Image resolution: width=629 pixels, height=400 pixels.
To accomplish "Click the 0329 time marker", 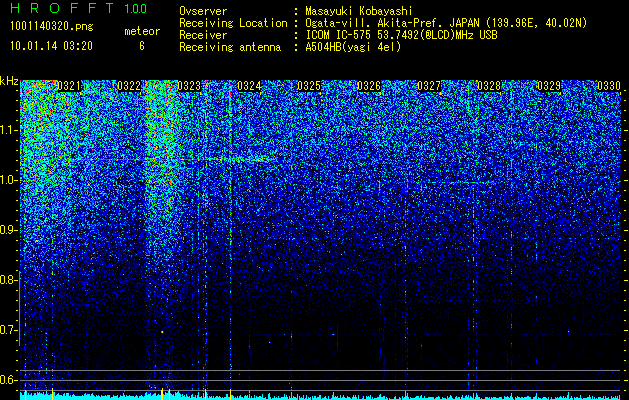I will pos(549,86).
